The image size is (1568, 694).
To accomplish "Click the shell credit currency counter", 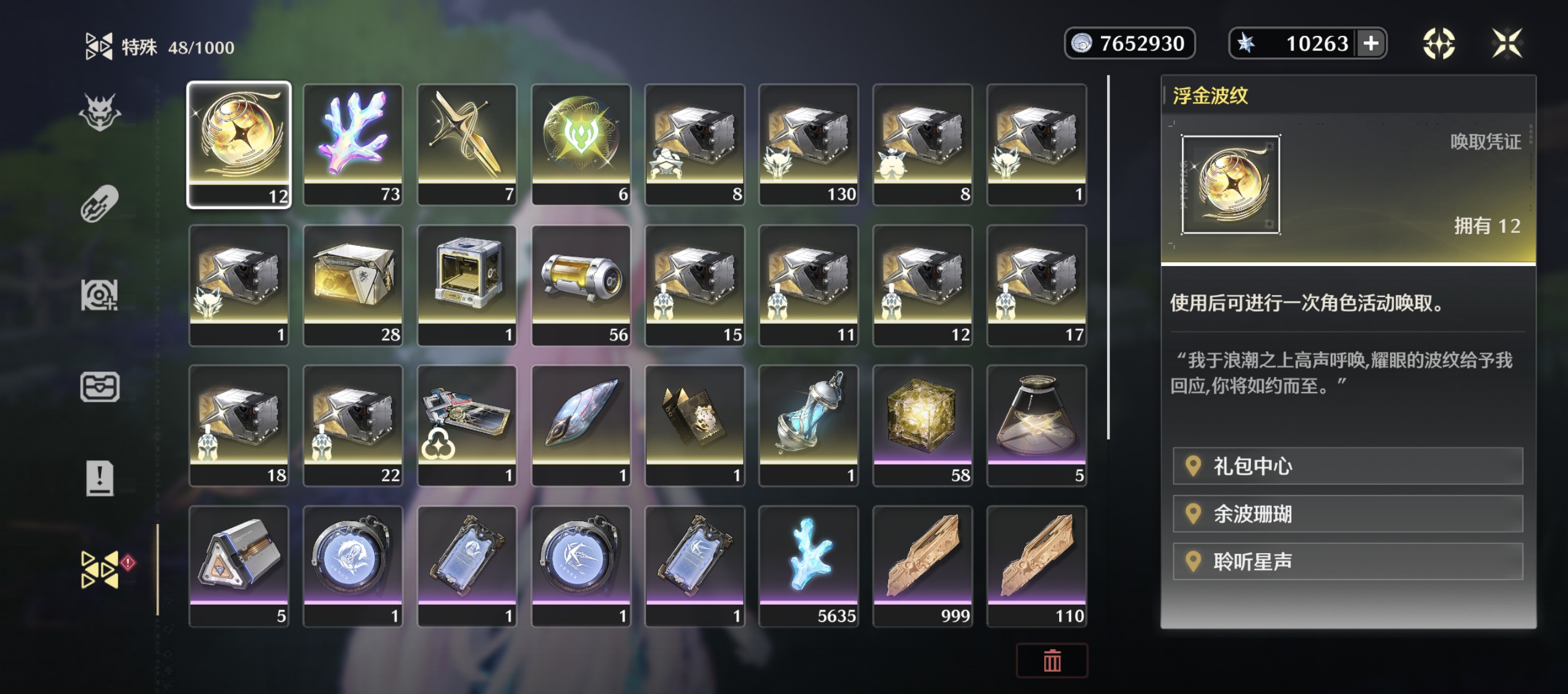I will (x=1130, y=43).
